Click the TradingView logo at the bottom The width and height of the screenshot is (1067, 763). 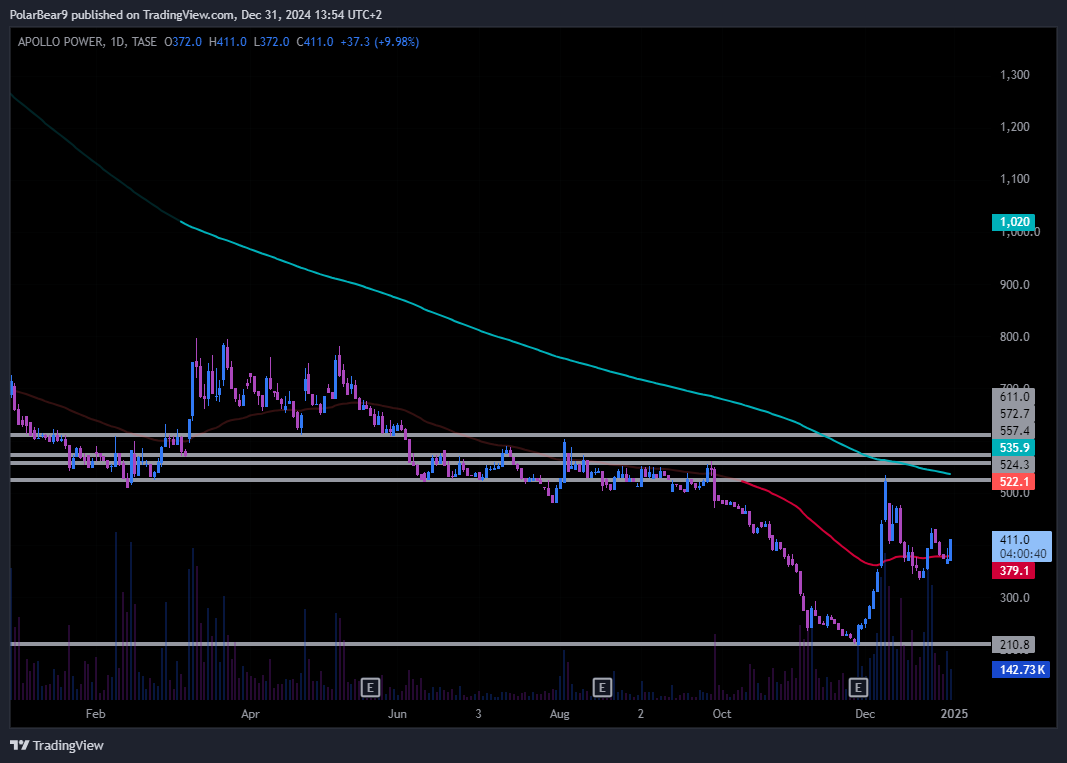(x=57, y=745)
